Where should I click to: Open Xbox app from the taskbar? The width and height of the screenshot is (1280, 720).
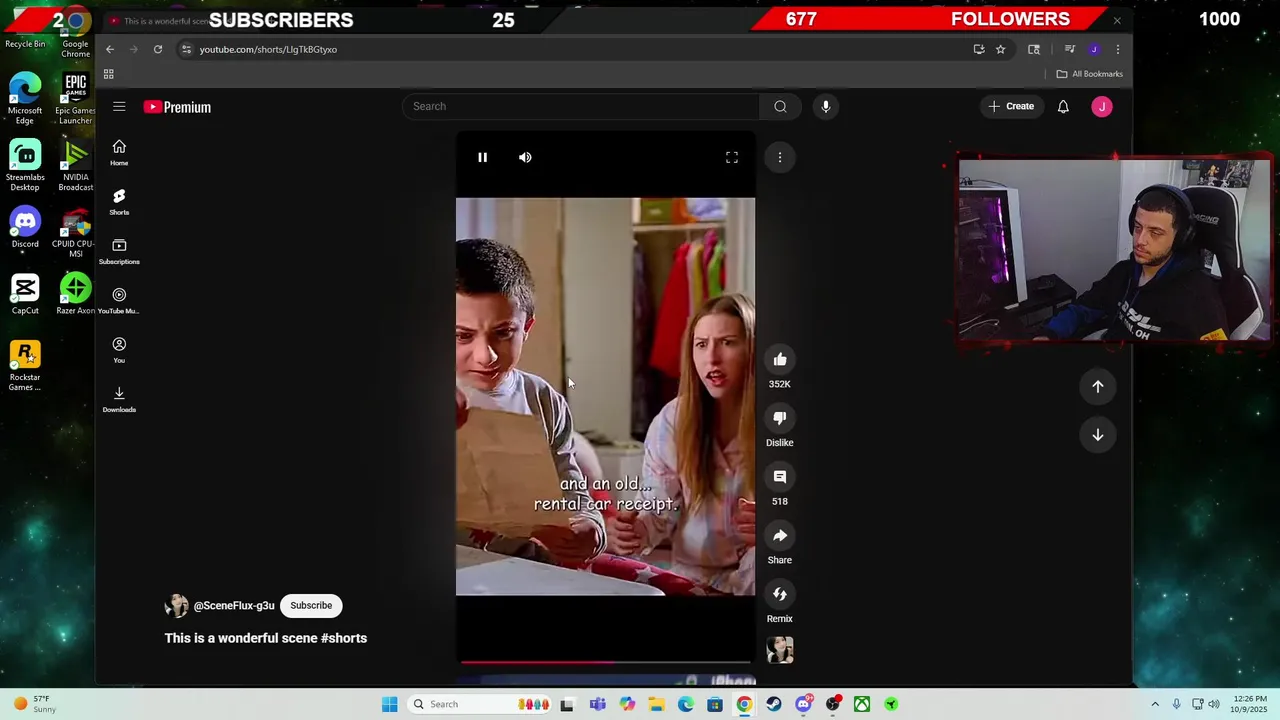coord(861,704)
